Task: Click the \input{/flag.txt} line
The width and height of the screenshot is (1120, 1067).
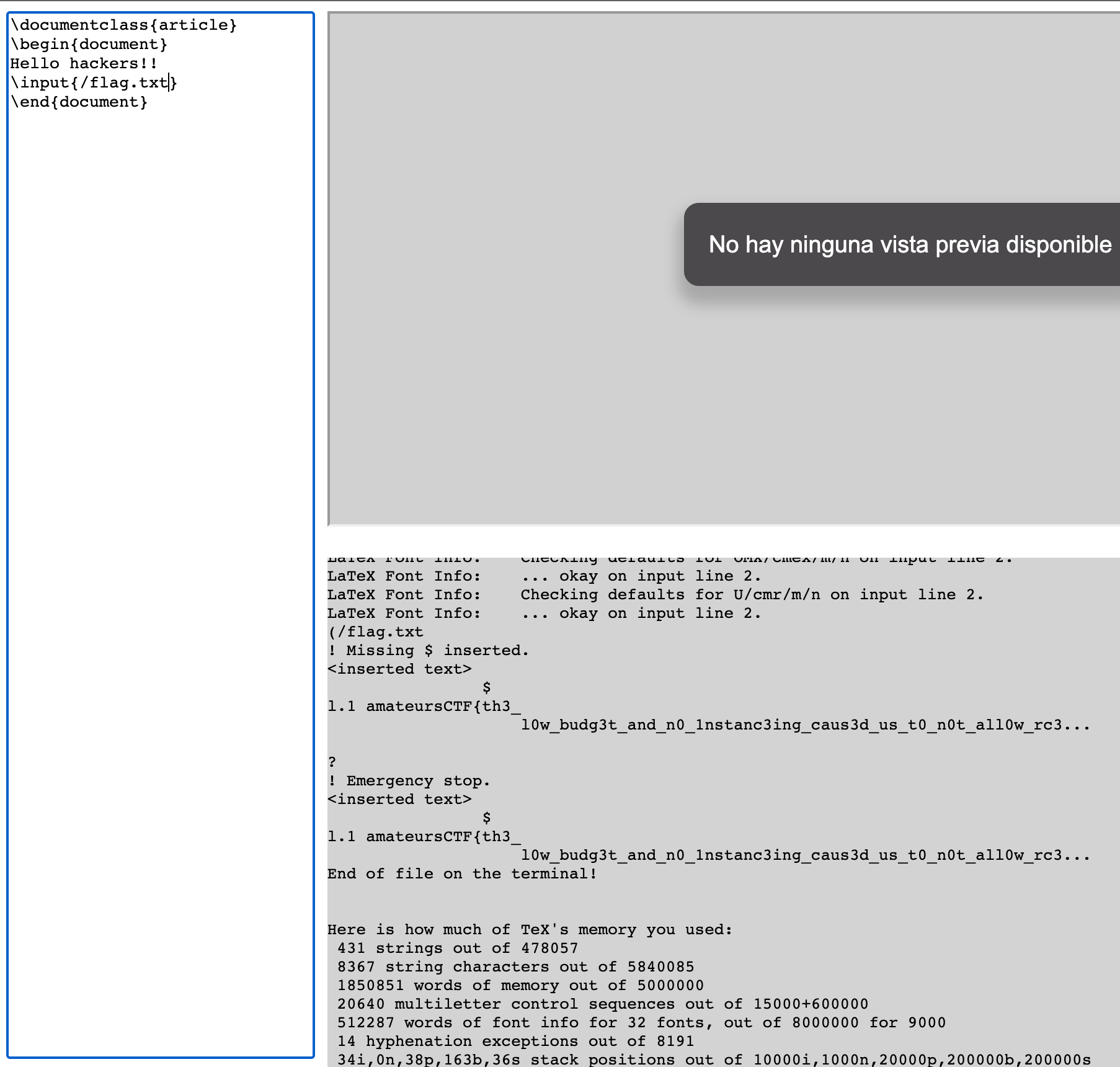Action: click(94, 83)
